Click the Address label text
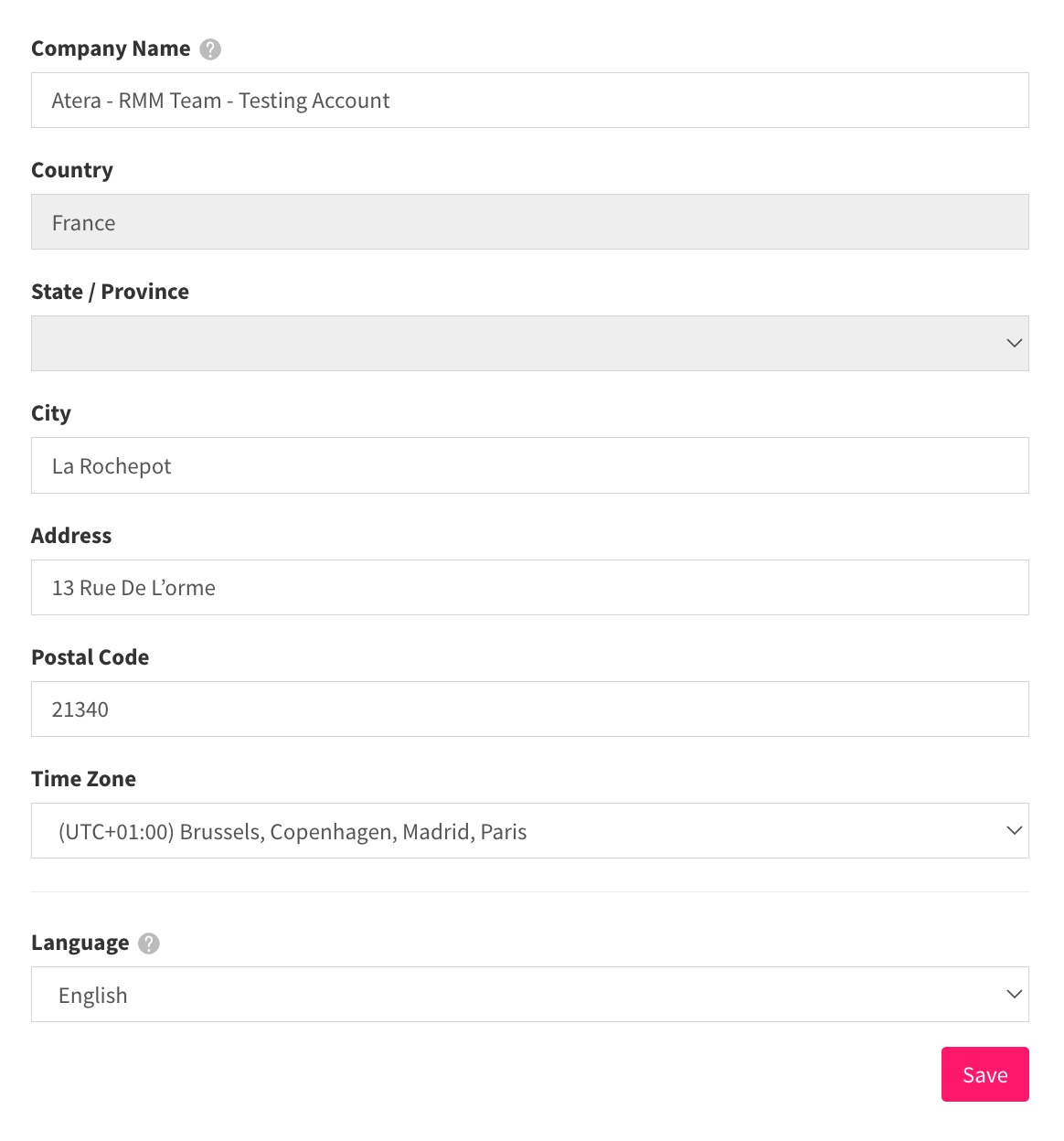 pyautogui.click(x=71, y=536)
